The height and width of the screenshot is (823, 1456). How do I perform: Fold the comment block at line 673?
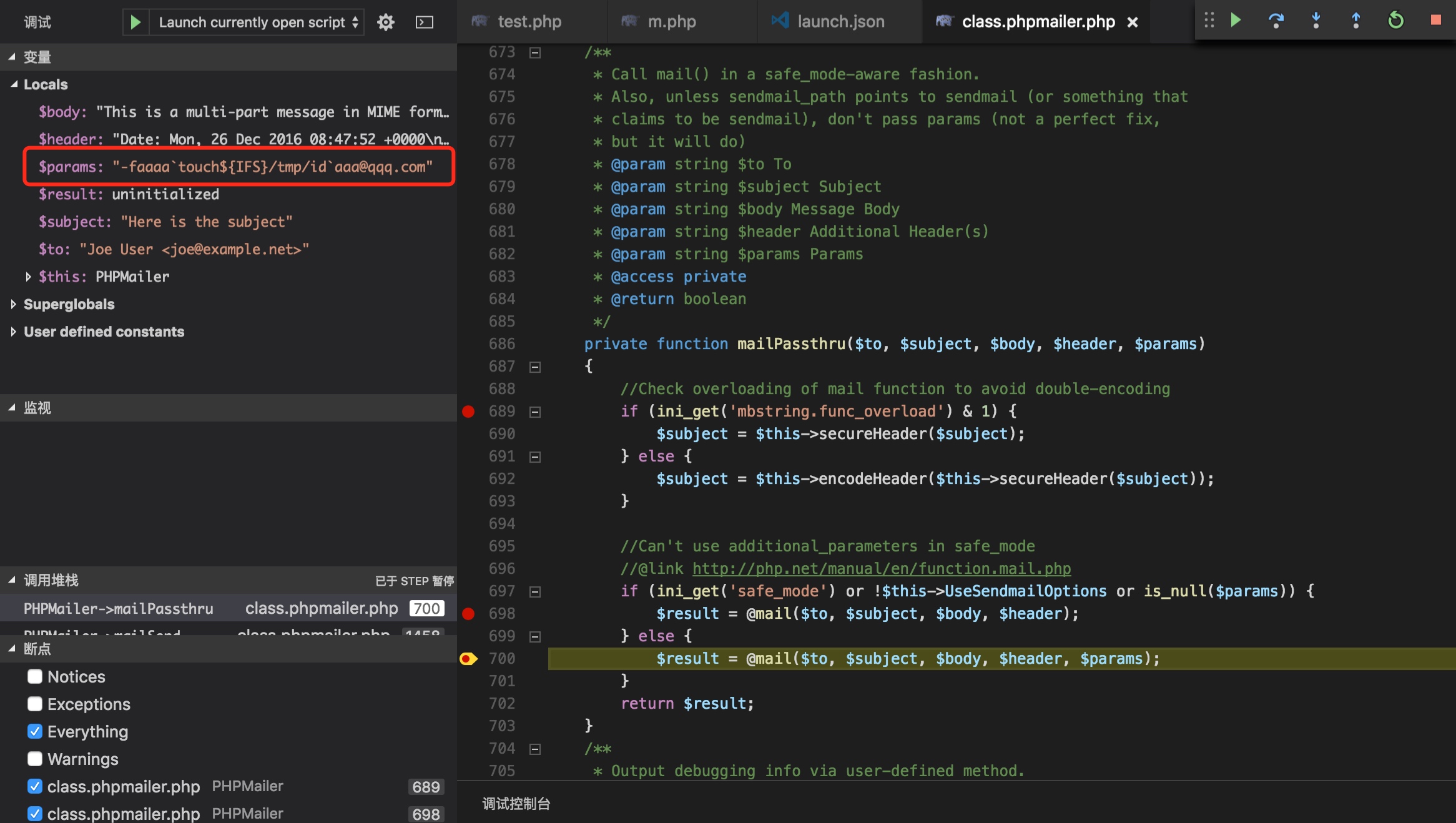point(535,52)
